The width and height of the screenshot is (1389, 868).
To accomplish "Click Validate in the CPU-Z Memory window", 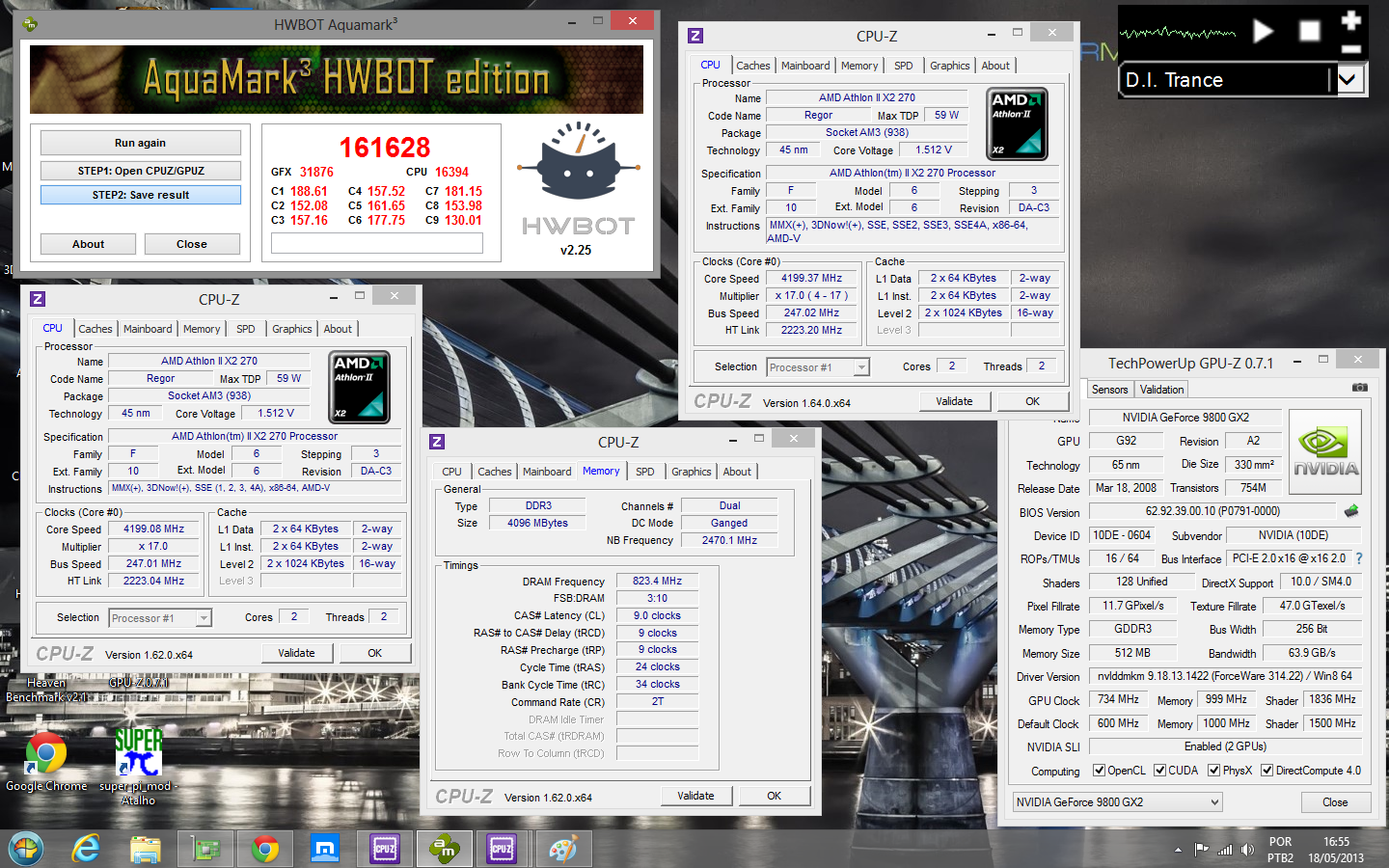I will pyautogui.click(x=695, y=796).
